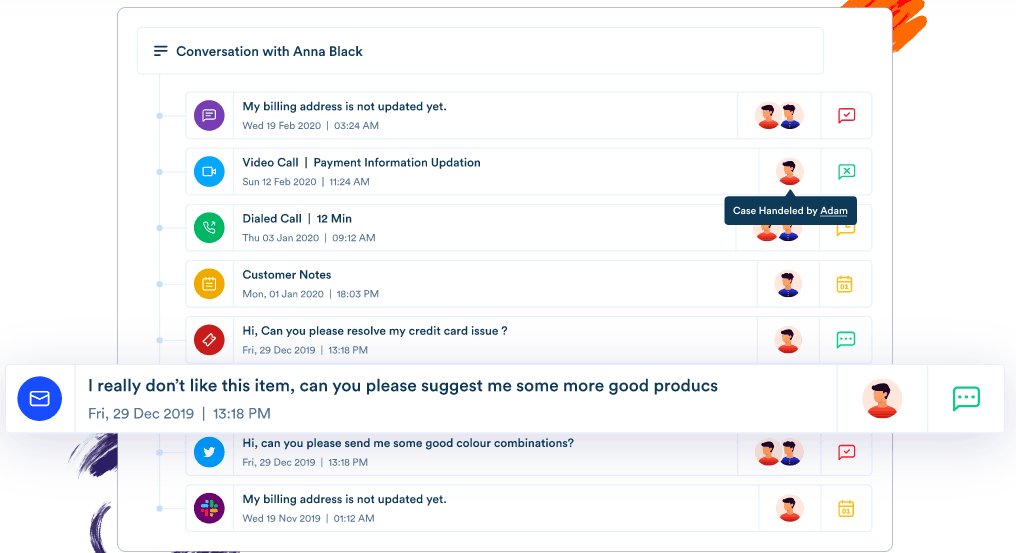Open the yellow Customer Notes icon
Viewport: 1016px width, 553px height.
click(x=209, y=284)
